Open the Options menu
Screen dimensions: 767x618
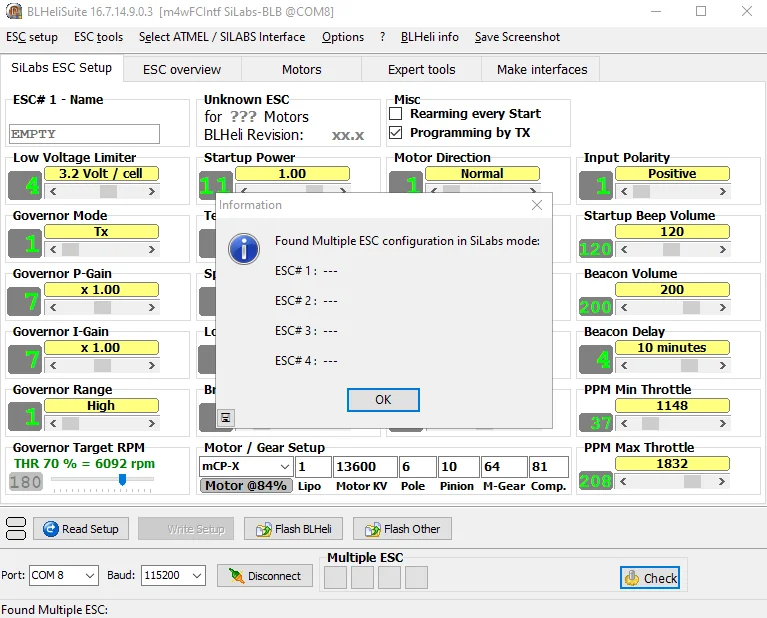pyautogui.click(x=343, y=37)
